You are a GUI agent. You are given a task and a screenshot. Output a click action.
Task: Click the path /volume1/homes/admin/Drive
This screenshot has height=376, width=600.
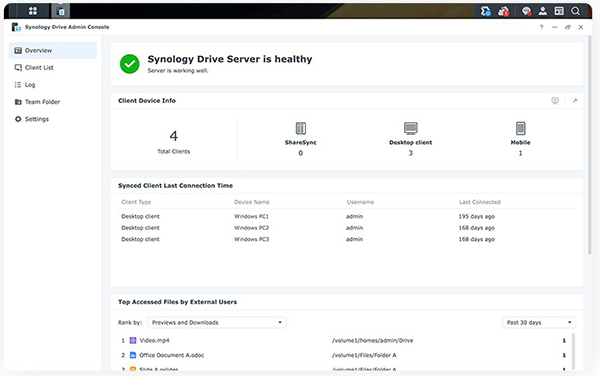tap(373, 340)
